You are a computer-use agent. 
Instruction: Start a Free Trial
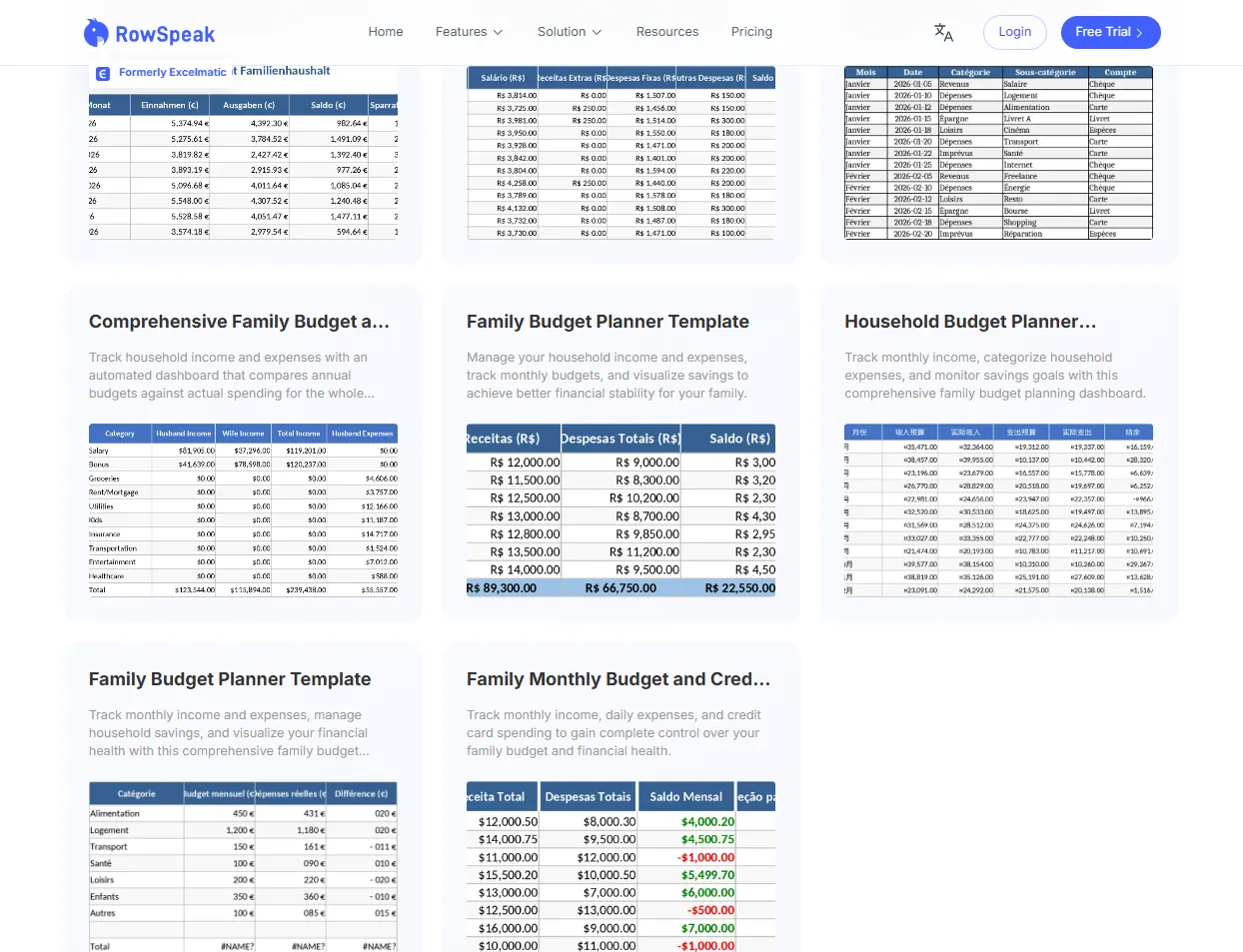1110,32
